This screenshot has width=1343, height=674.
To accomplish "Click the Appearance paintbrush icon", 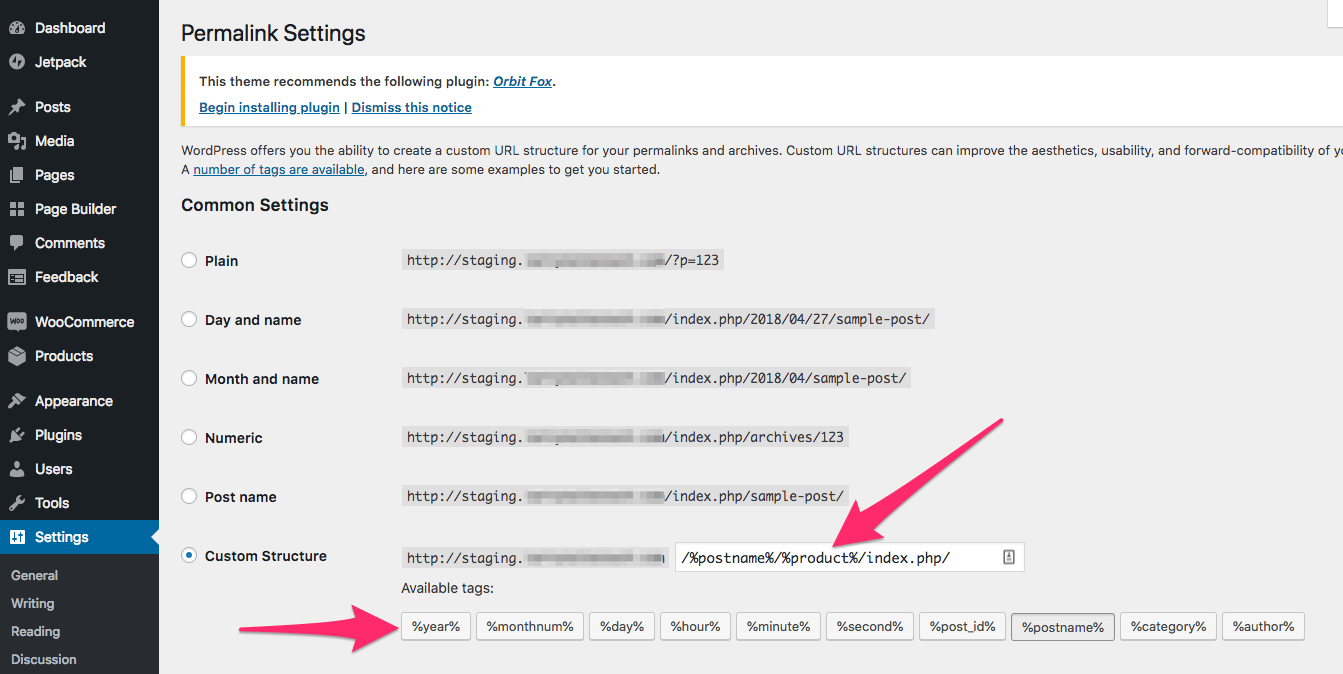I will point(17,401).
